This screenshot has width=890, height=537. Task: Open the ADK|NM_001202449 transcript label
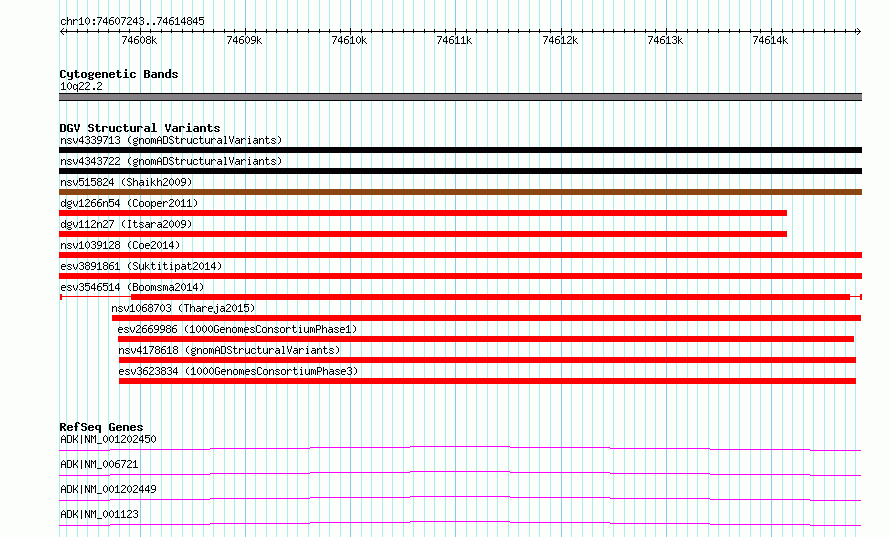(108, 489)
